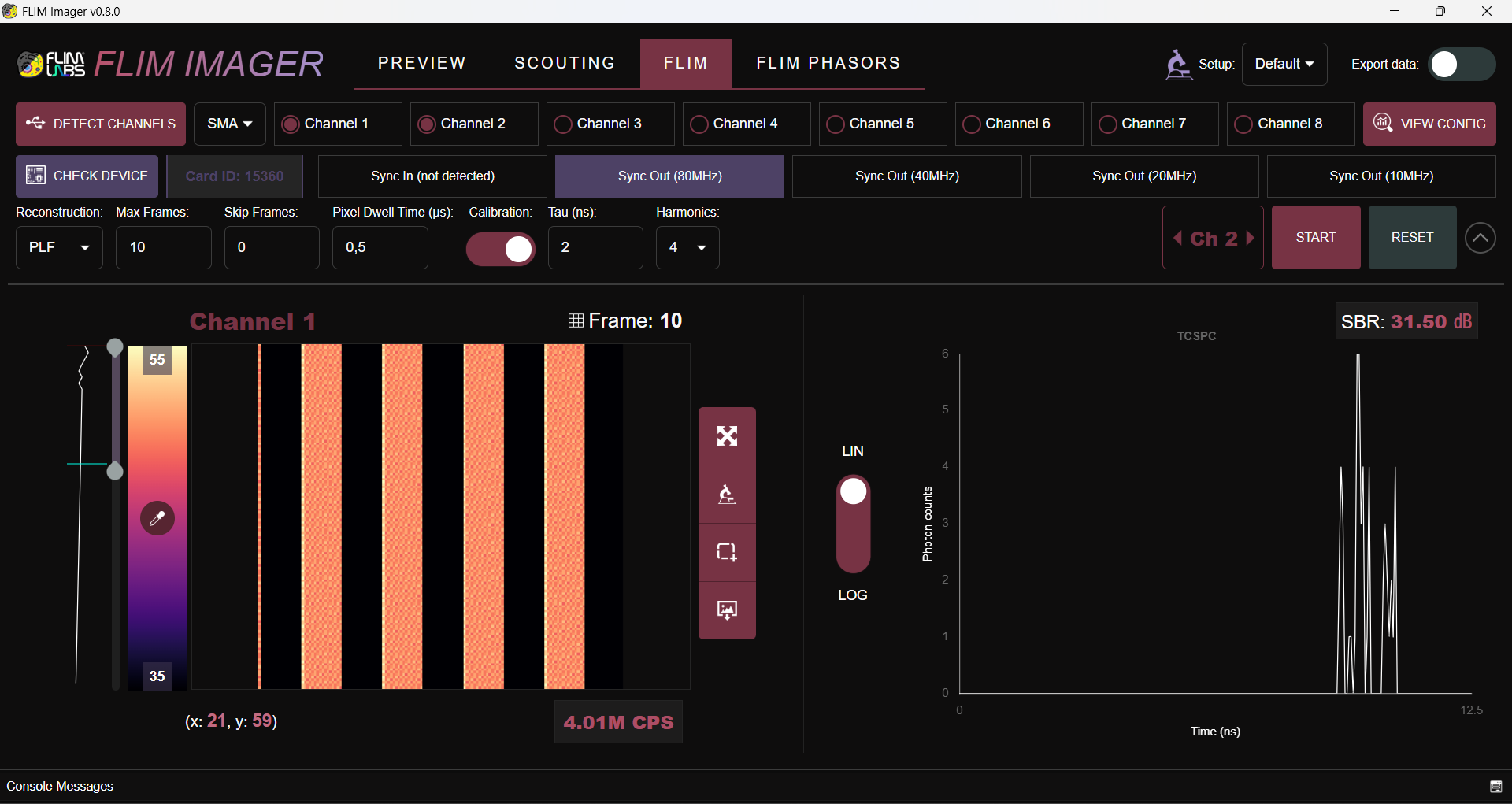
Task: Click the SBR 31.50 dB readout
Action: click(1406, 321)
